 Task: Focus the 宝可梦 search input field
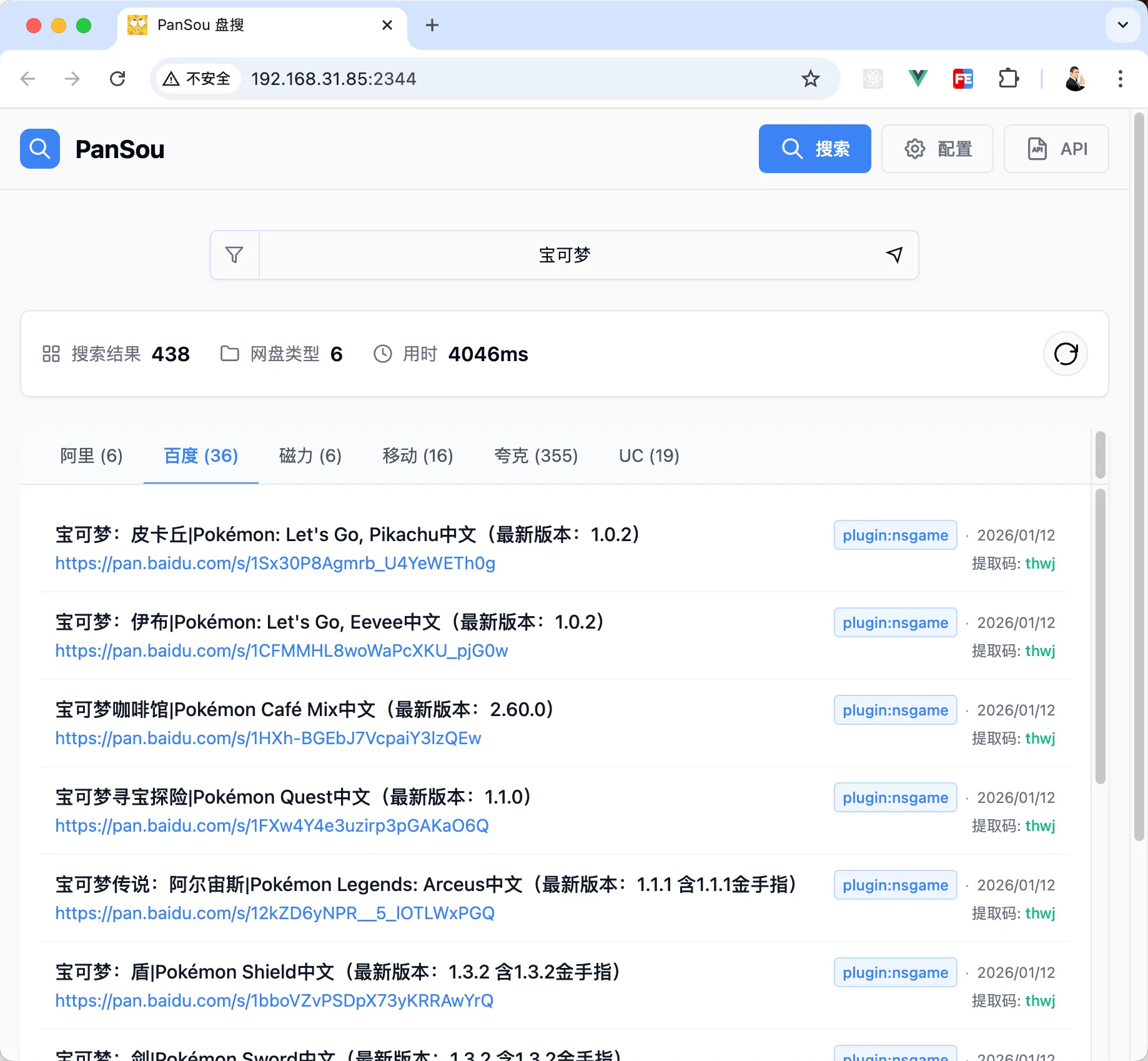565,255
